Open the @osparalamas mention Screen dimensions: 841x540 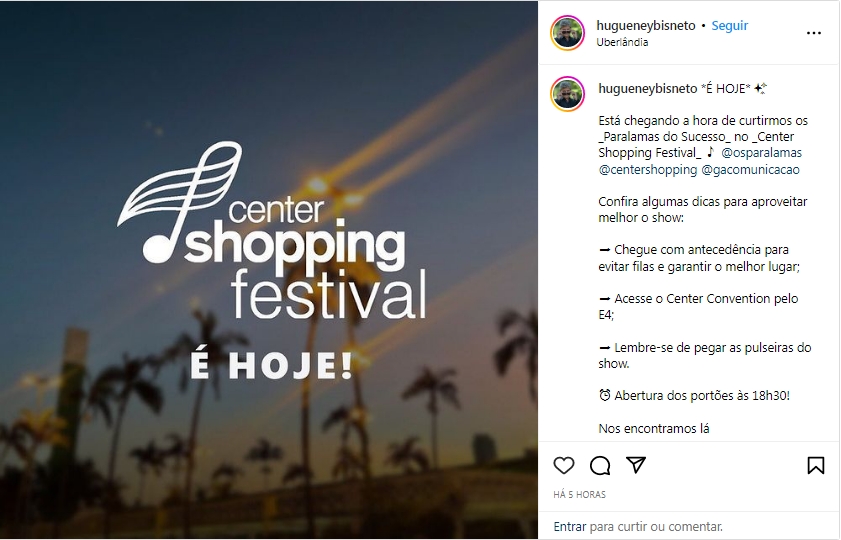click(x=761, y=153)
